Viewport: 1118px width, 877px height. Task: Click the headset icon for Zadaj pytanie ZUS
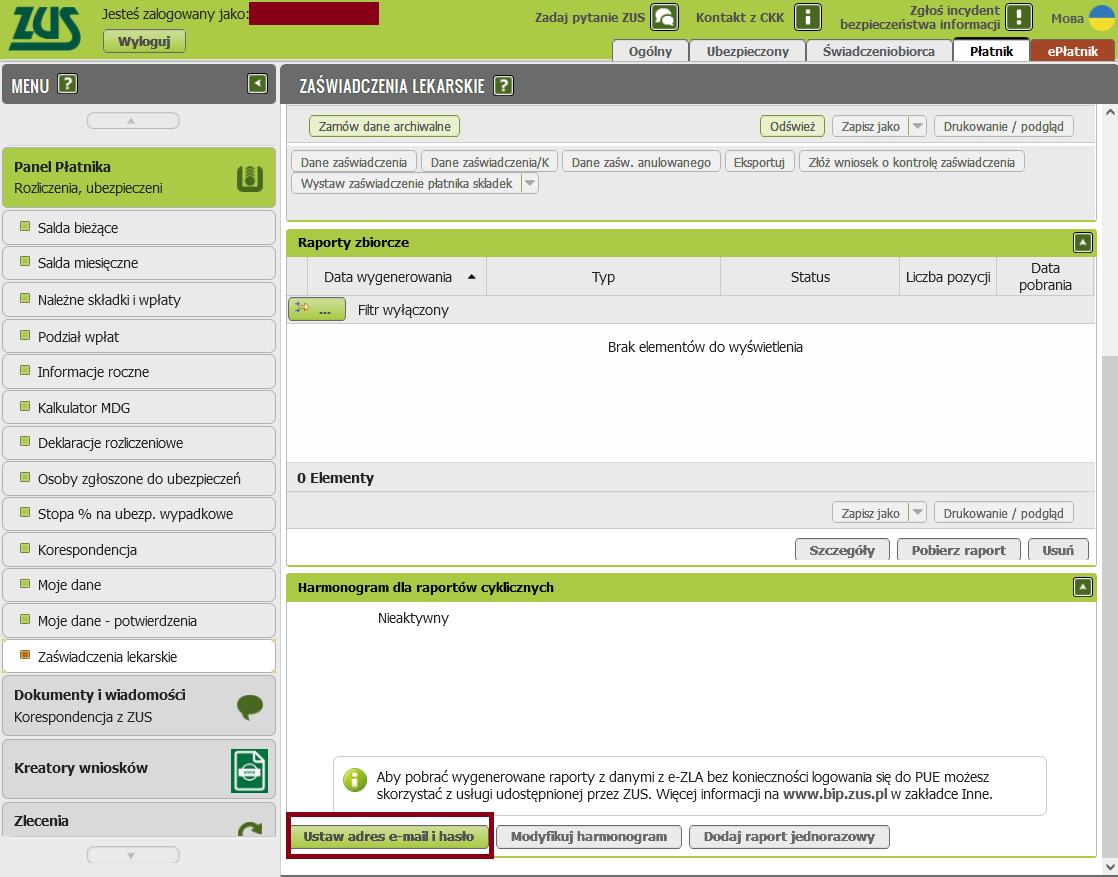[x=664, y=17]
